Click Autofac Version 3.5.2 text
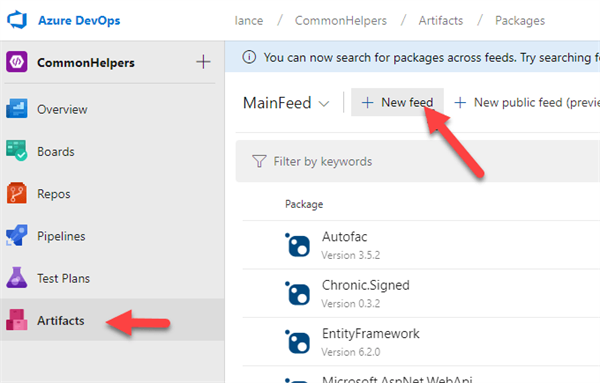Screen dimensions: 600x383 point(351,255)
